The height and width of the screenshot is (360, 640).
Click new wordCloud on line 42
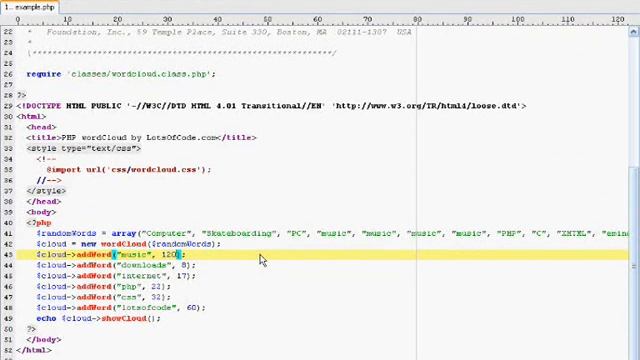coord(113,244)
